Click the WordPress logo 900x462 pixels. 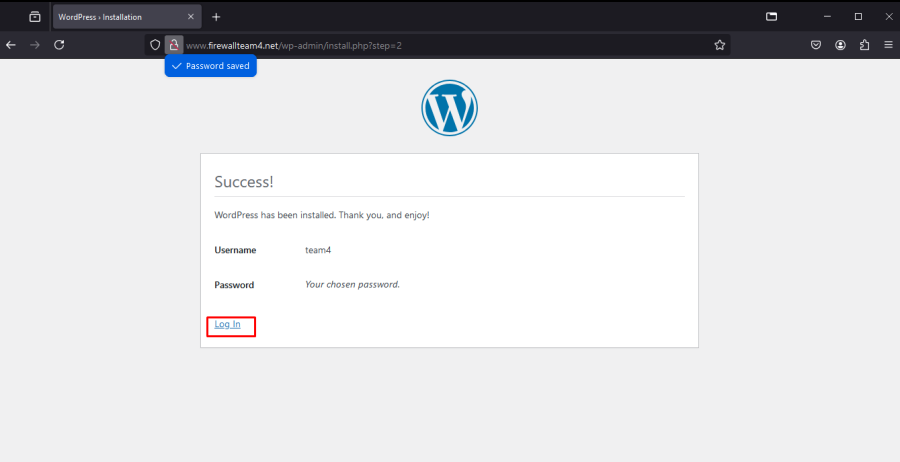(449, 108)
